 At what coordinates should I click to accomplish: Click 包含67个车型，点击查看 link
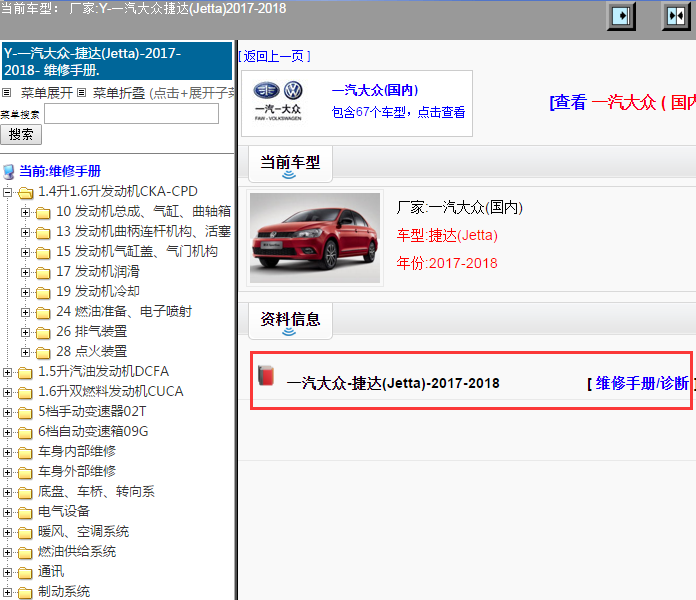point(398,112)
